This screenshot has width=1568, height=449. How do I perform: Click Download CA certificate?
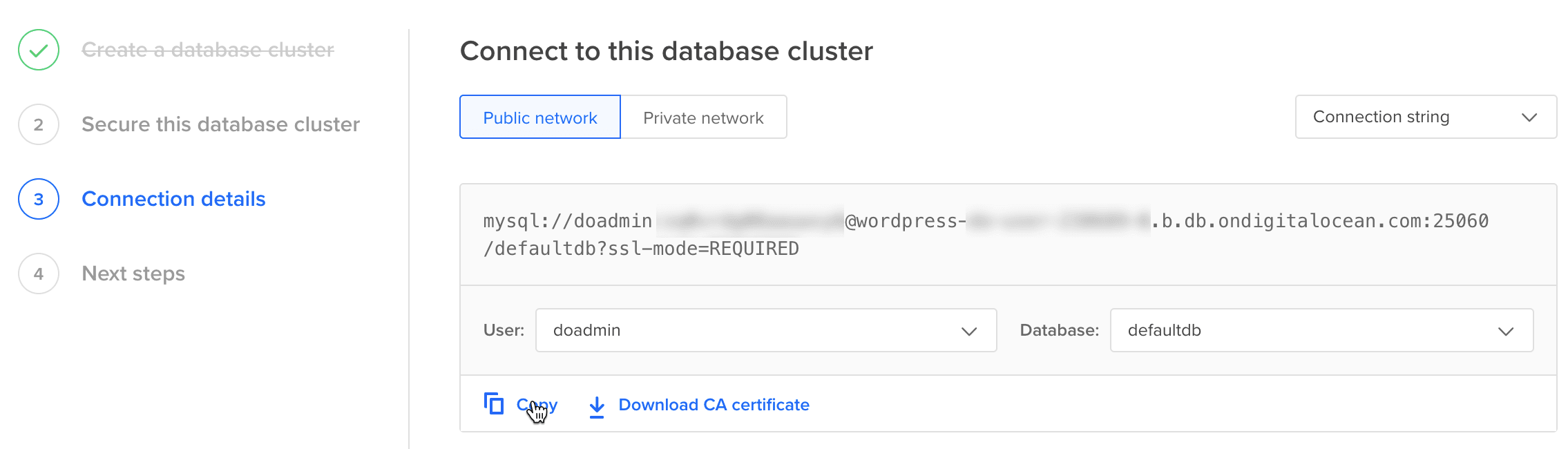[713, 405]
